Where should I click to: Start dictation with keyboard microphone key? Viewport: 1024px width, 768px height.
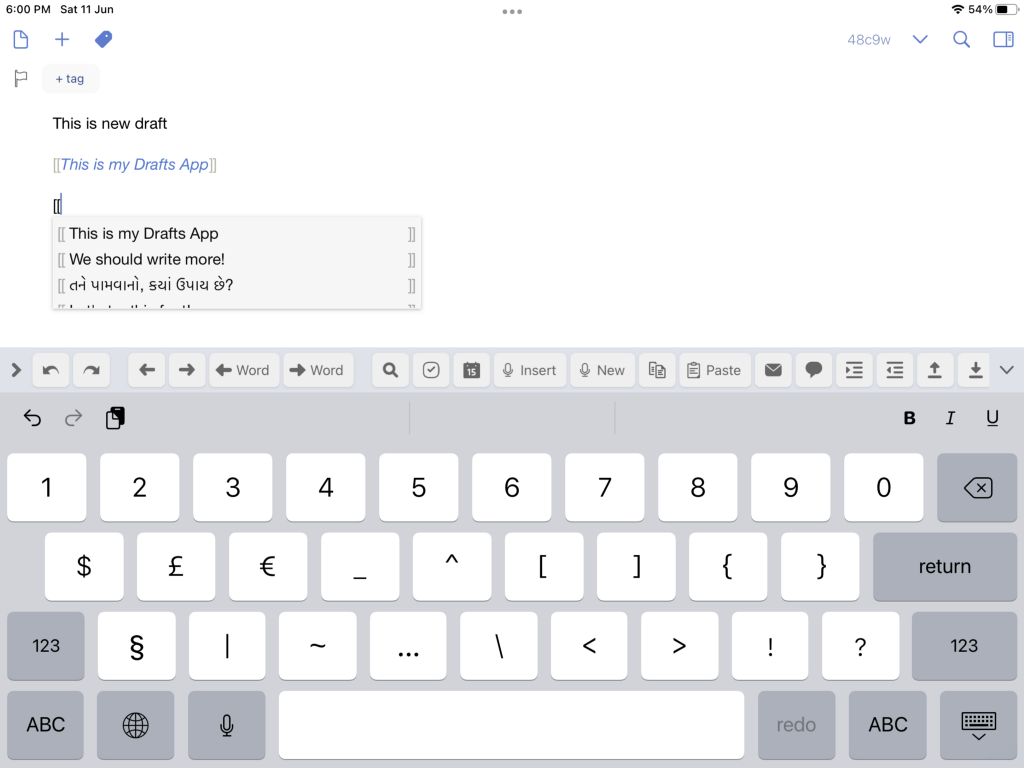[227, 725]
